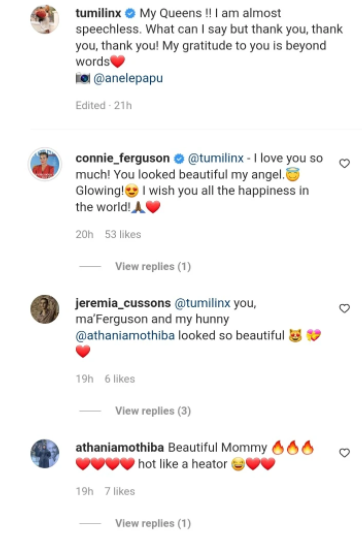Click the tumilinx username
Viewport: 362px width, 545px height.
click(x=98, y=13)
